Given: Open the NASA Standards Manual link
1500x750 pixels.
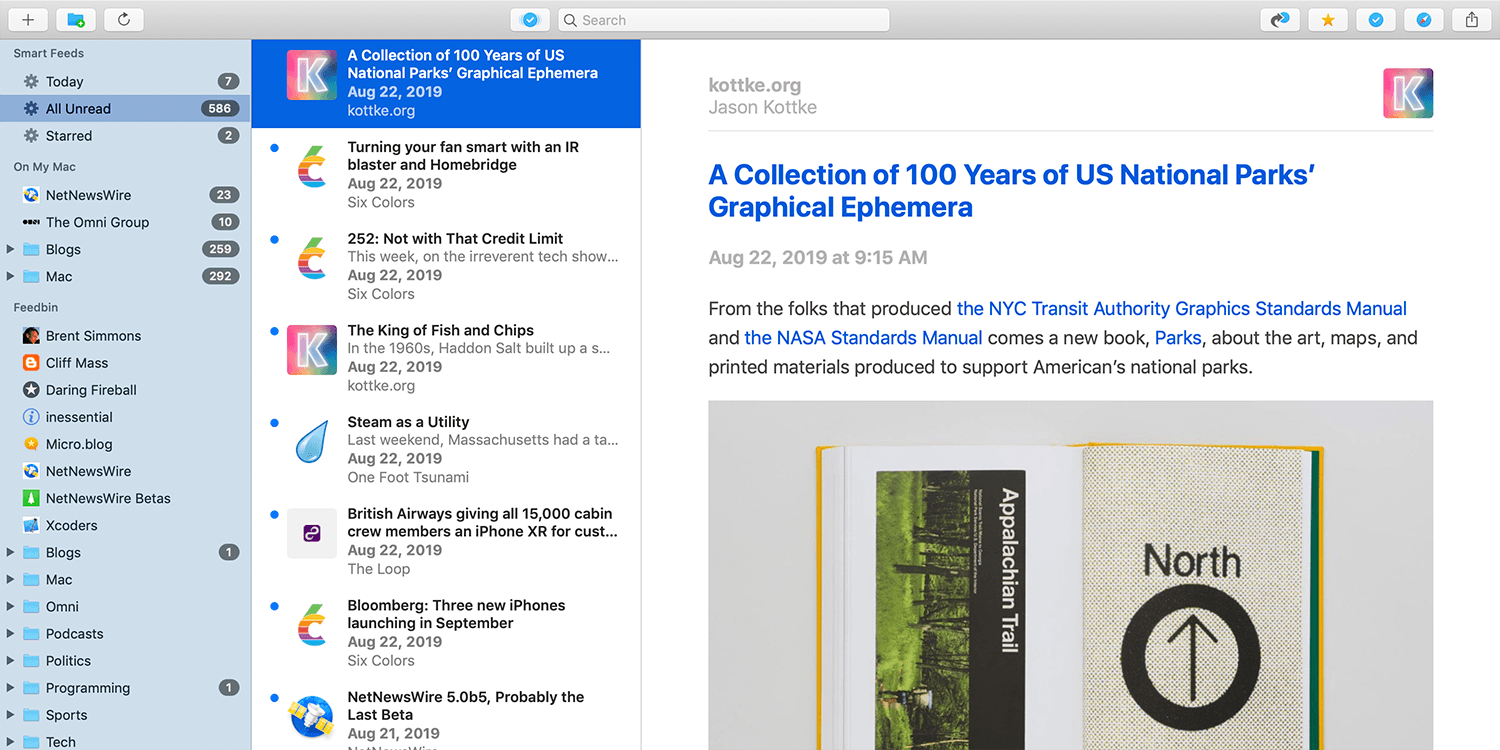Looking at the screenshot, I should pos(863,338).
